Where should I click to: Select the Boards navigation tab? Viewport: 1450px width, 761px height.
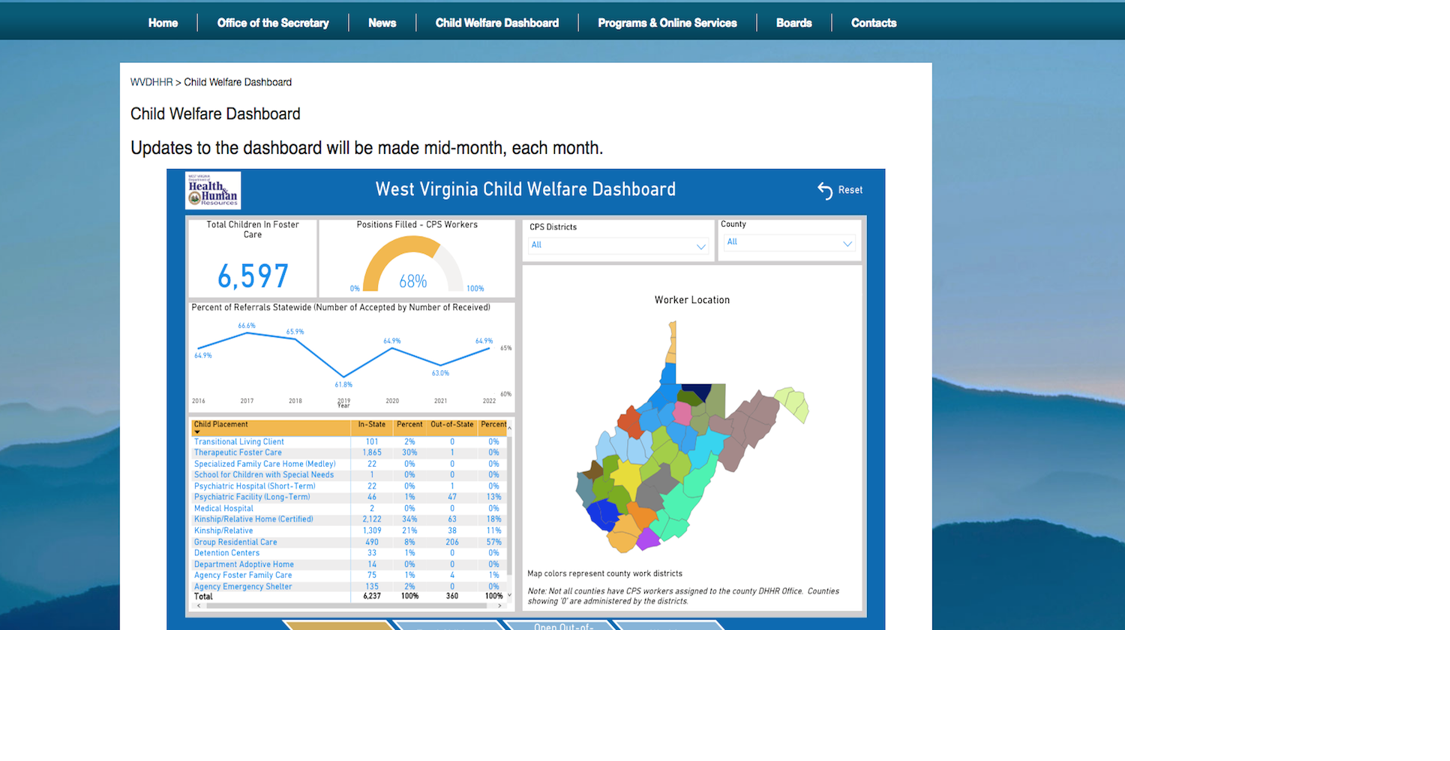pyautogui.click(x=794, y=22)
